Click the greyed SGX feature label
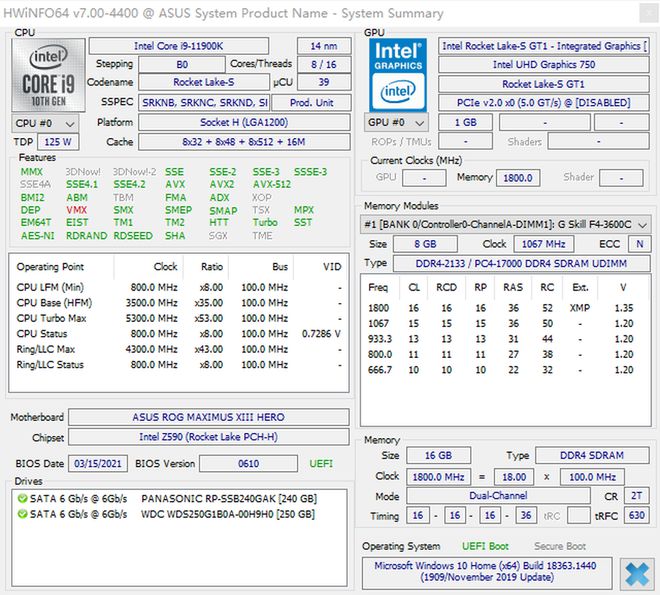 pos(218,236)
